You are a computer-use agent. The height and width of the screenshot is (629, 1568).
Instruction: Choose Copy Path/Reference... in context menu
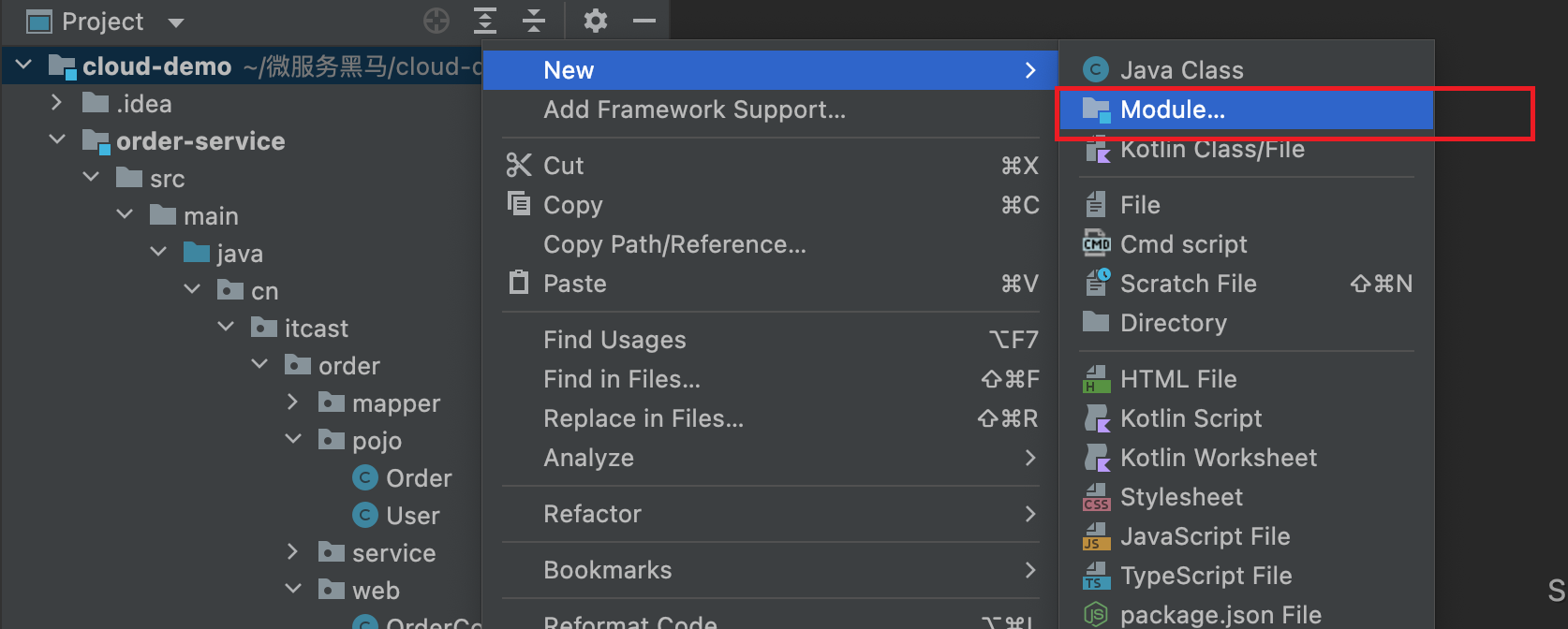pyautogui.click(x=674, y=244)
